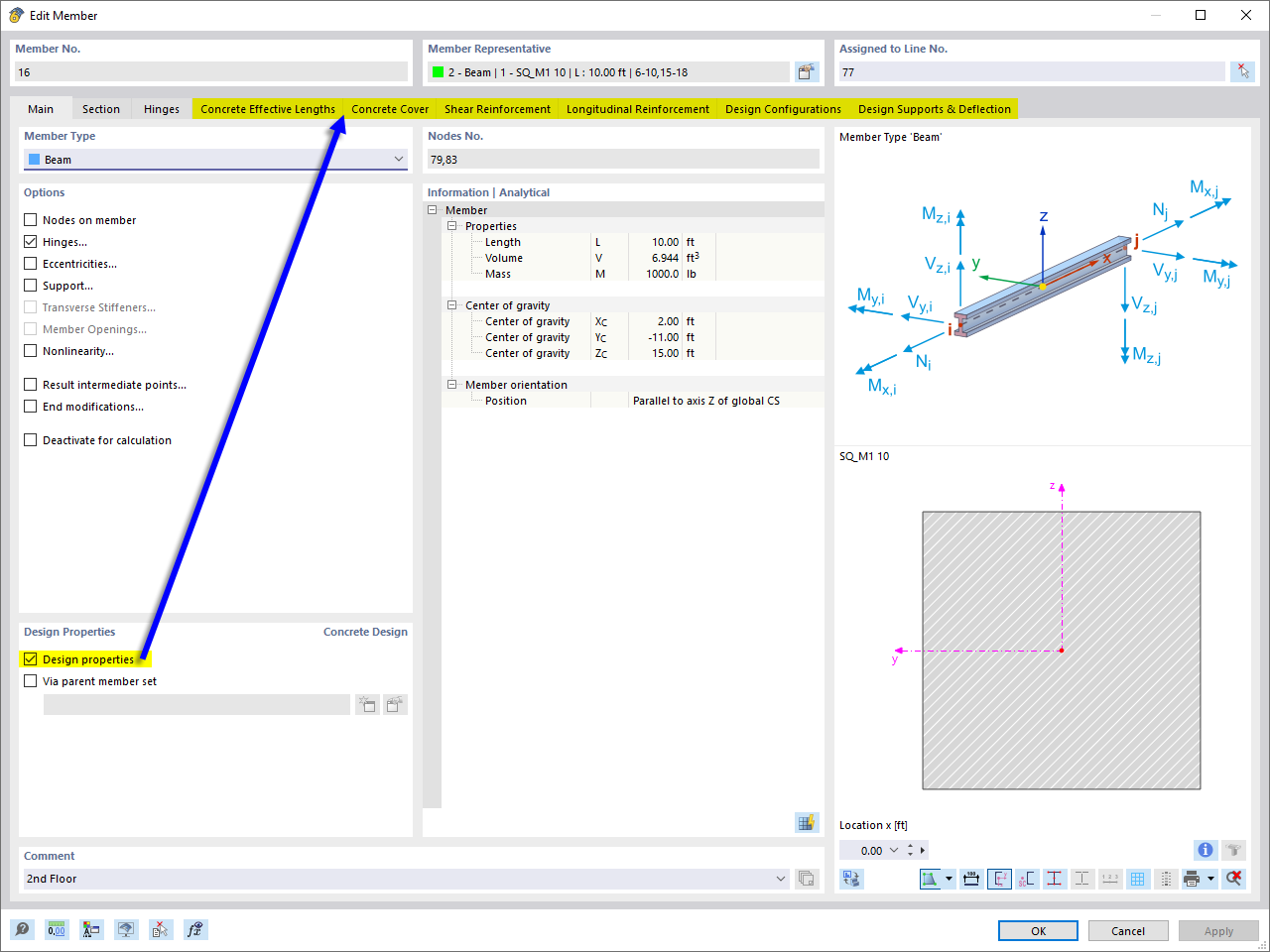Open the Member Type dropdown
This screenshot has height=952, width=1270.
coord(398,159)
